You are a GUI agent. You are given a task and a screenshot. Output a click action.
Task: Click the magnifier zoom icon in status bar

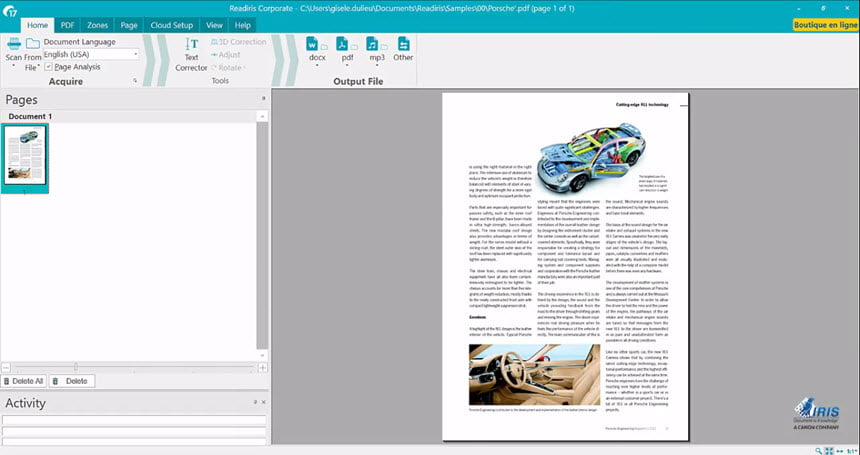click(818, 451)
